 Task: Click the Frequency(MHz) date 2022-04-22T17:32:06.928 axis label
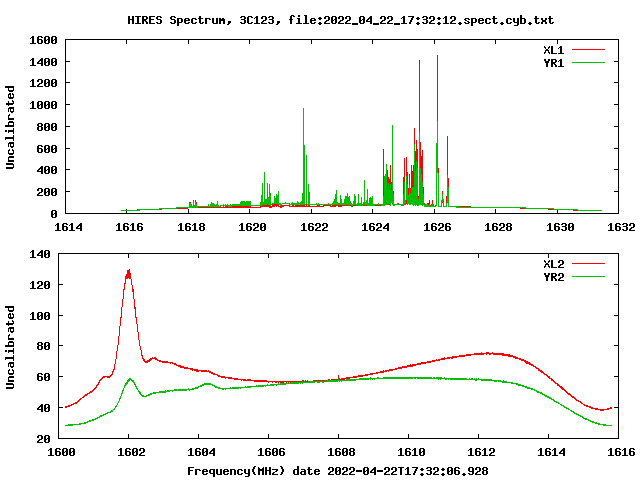pos(338,471)
